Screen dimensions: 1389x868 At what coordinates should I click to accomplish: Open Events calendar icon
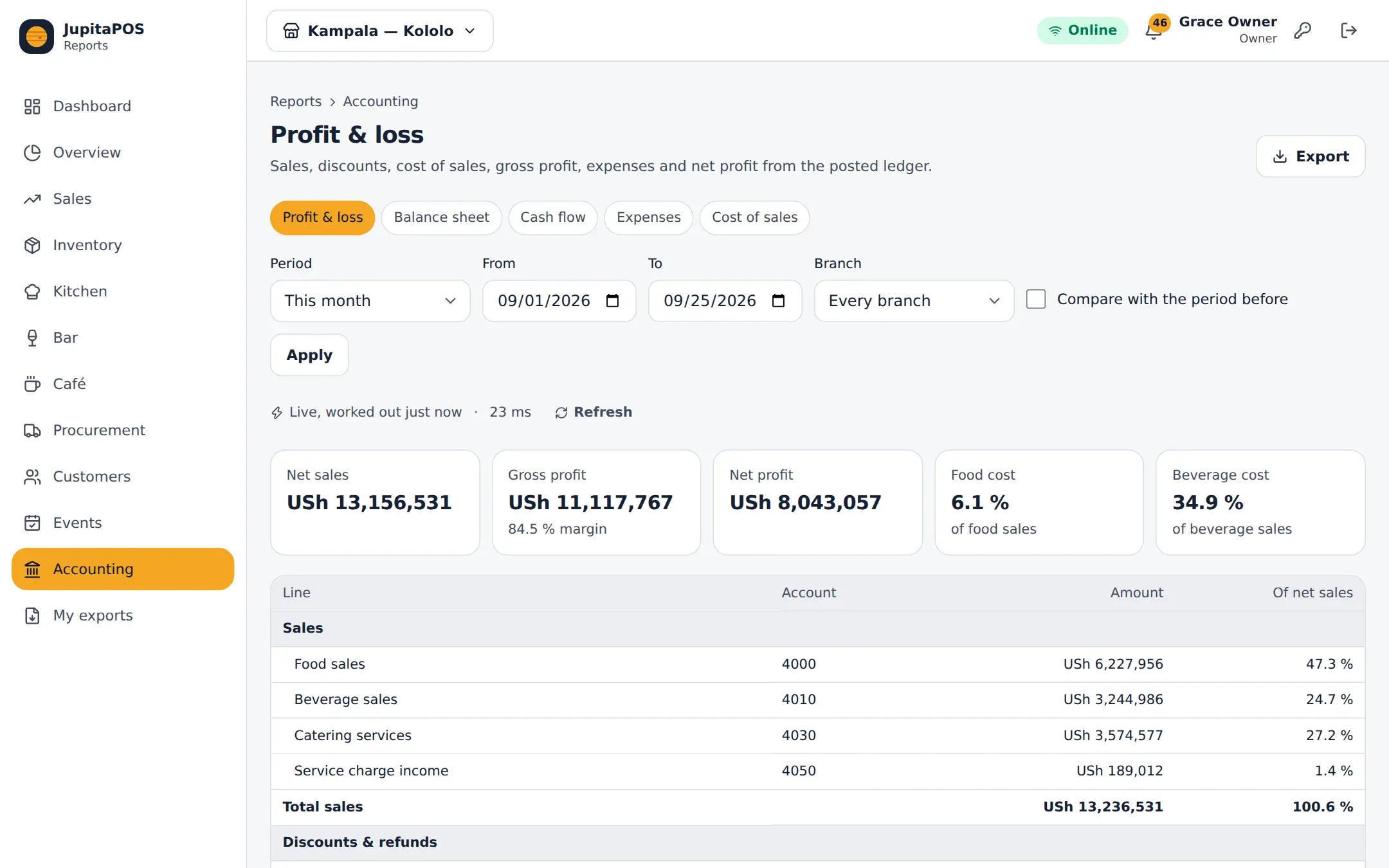(x=32, y=523)
